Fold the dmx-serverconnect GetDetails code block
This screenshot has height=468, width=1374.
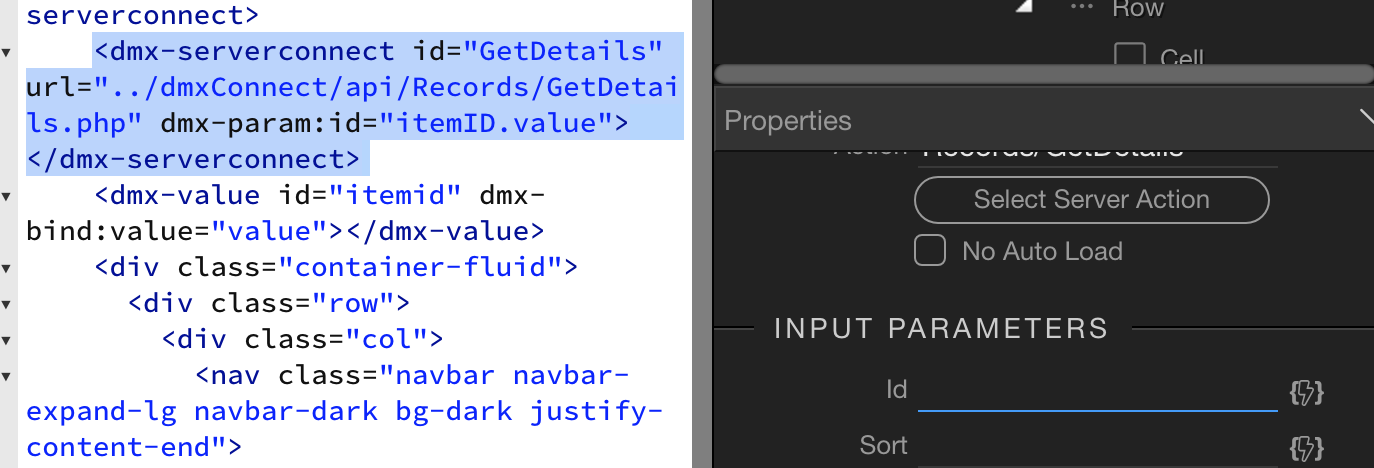7,50
